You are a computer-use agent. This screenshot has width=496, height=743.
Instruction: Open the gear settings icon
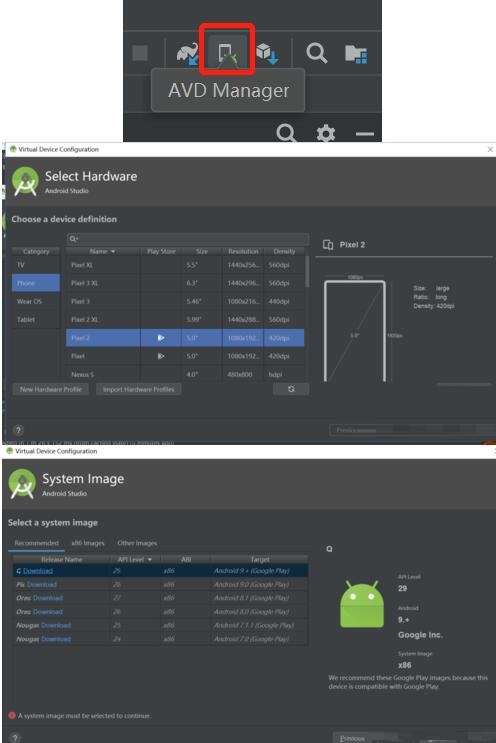tap(326, 133)
